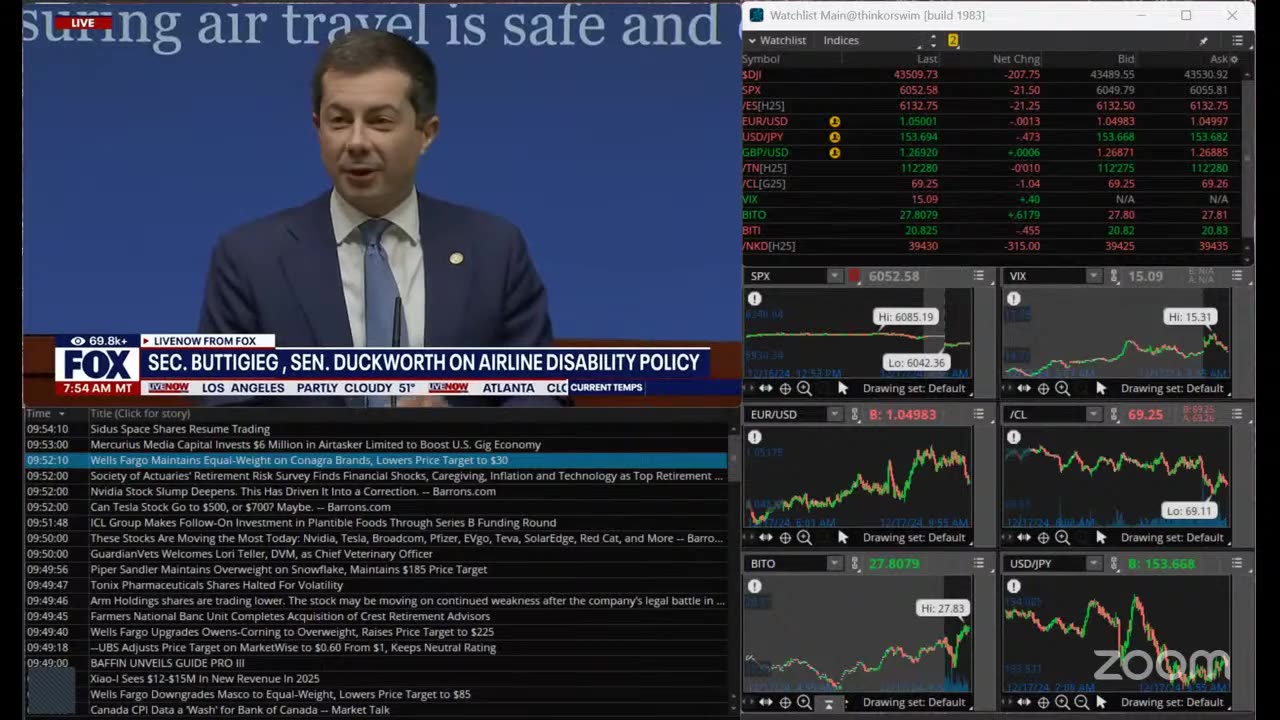Open the SPX symbol dropdown arrow
The height and width of the screenshot is (720, 1280).
coord(834,276)
